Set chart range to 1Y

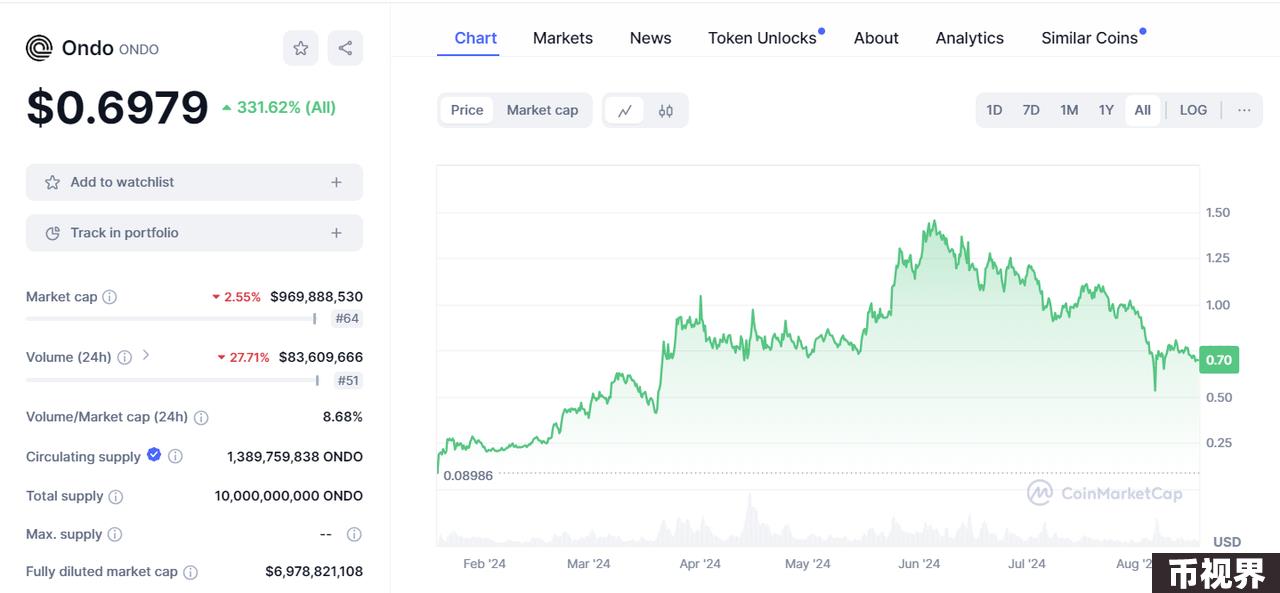pos(1106,110)
